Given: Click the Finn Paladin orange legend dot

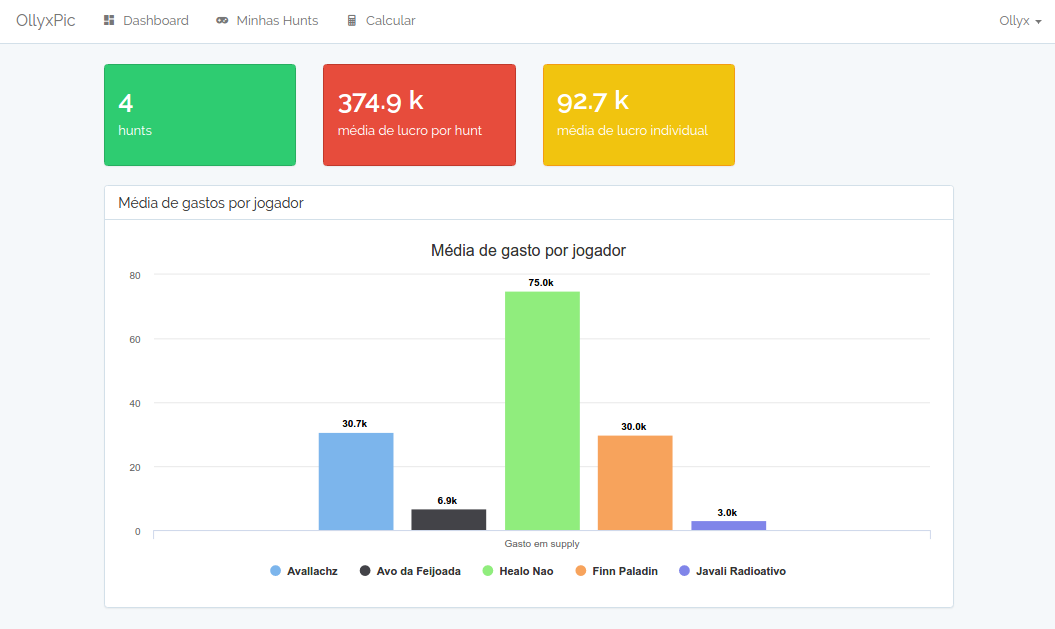Looking at the screenshot, I should click(x=580, y=571).
